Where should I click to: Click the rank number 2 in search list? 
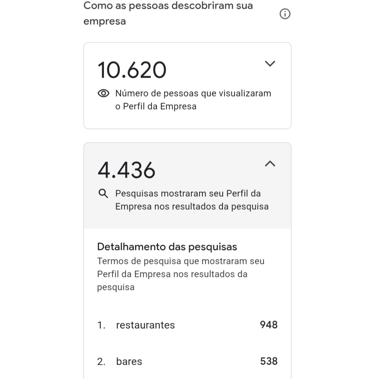coord(101,361)
